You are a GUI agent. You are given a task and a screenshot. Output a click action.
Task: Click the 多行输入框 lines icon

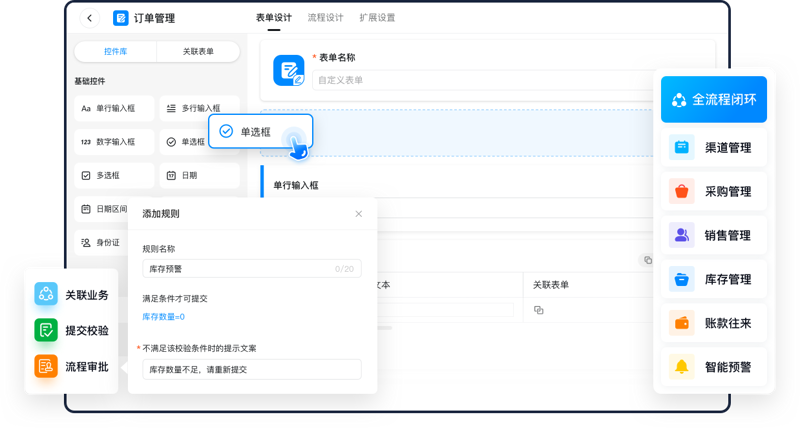(171, 108)
